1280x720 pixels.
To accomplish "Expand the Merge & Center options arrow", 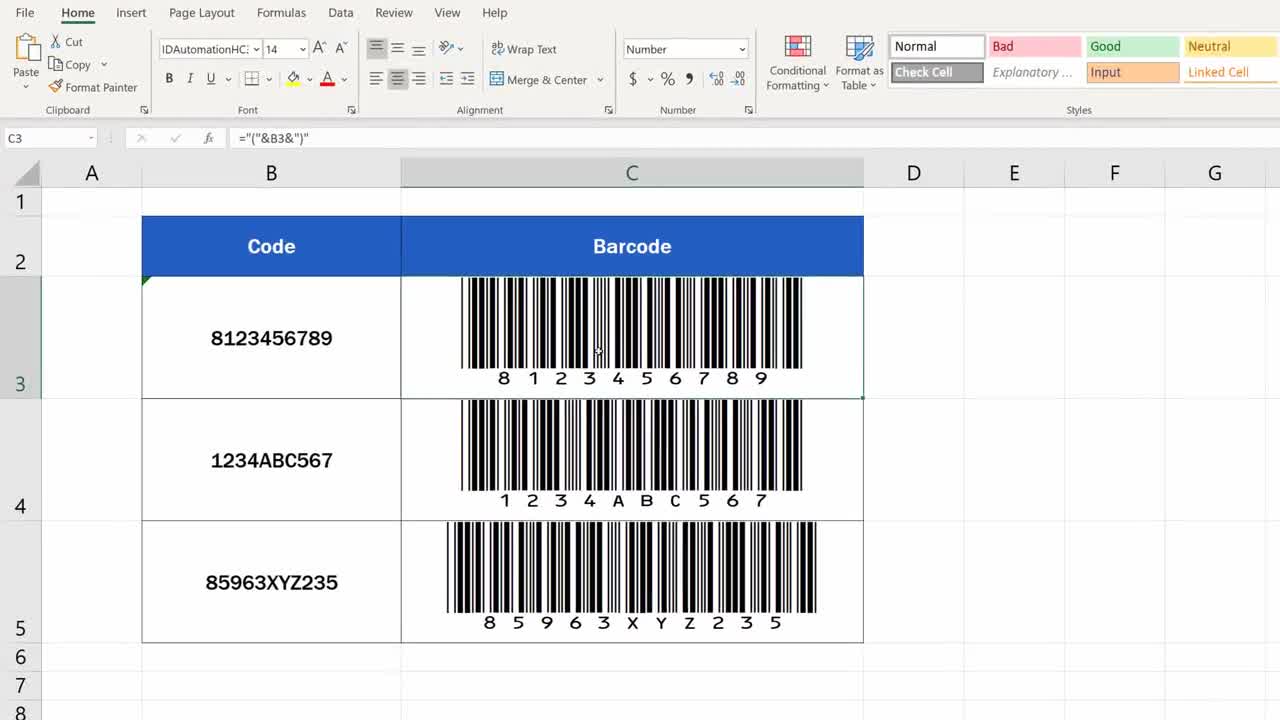I will tap(600, 79).
